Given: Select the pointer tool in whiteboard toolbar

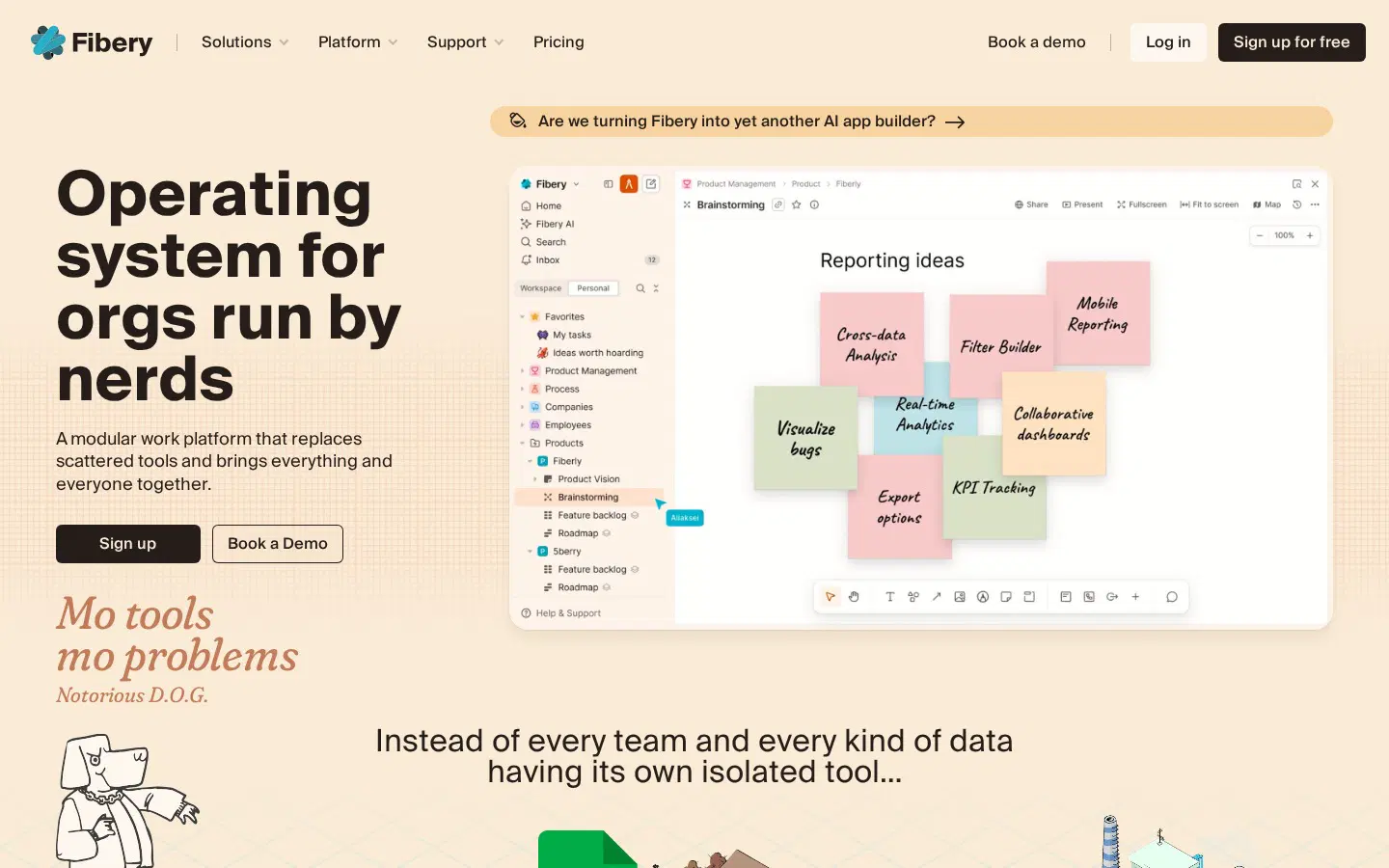Looking at the screenshot, I should click(830, 597).
